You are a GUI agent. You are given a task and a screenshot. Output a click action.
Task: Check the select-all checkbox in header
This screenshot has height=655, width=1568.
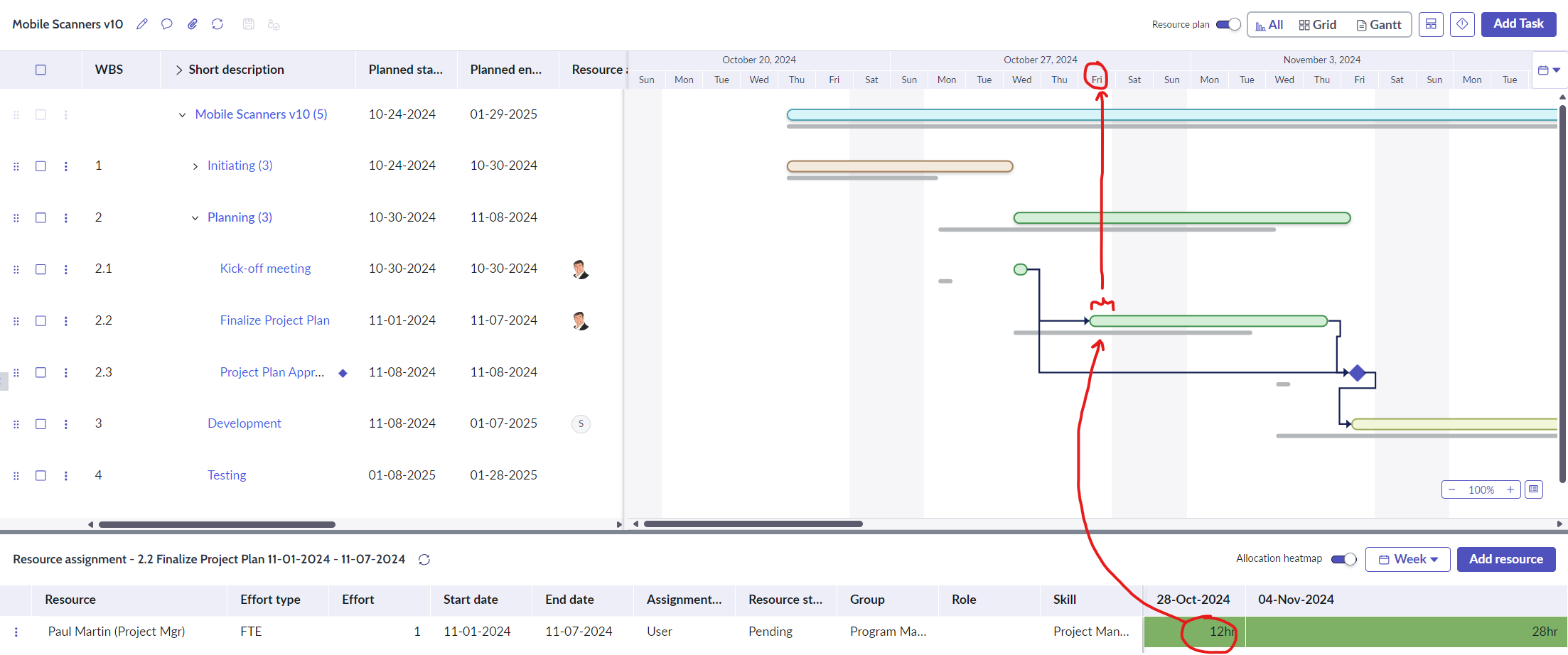pyautogui.click(x=41, y=70)
